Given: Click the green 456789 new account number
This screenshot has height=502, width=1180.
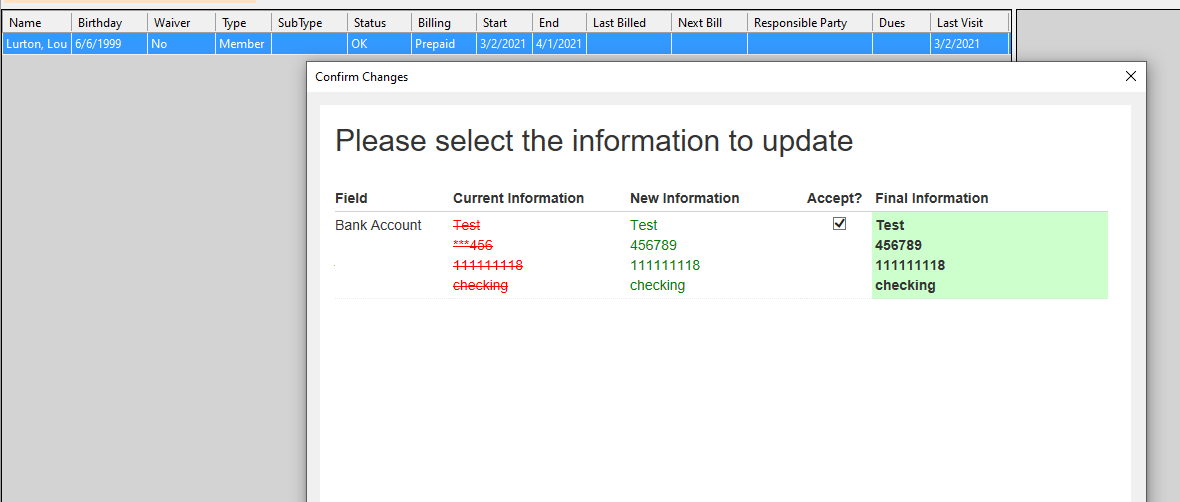Looking at the screenshot, I should click(x=653, y=245).
